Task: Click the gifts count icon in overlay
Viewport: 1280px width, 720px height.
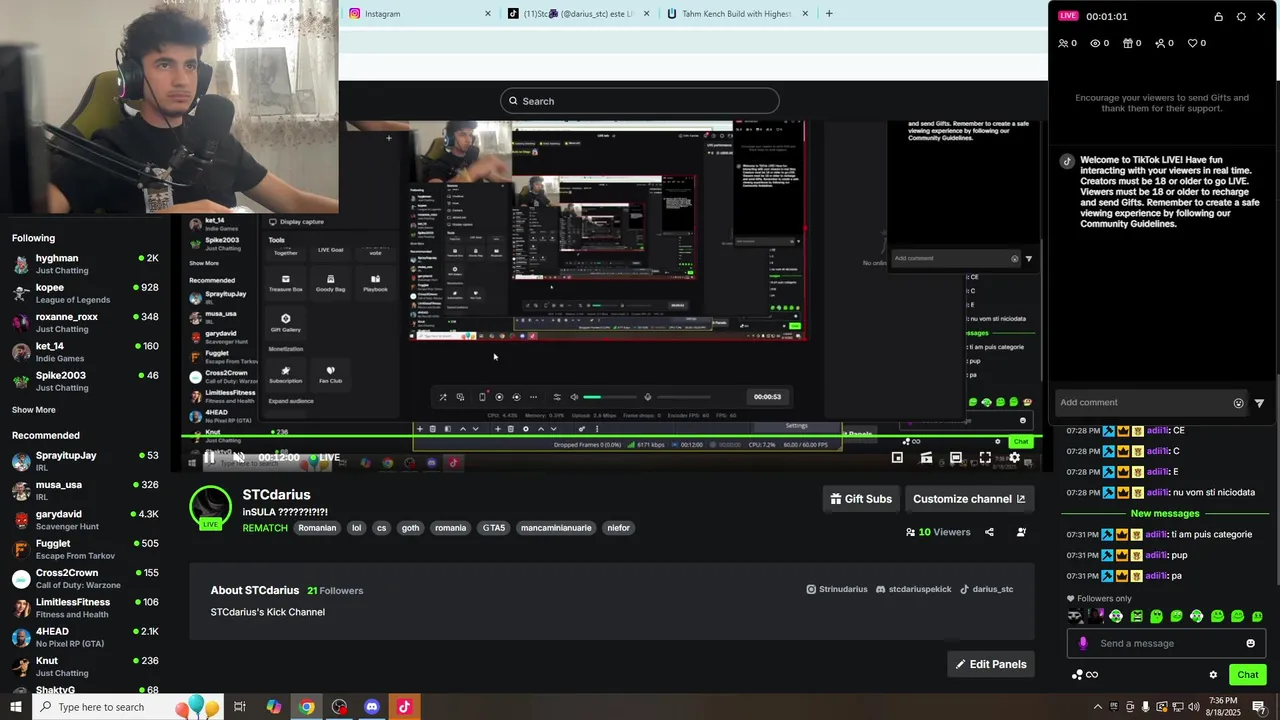Action: [x=1128, y=43]
